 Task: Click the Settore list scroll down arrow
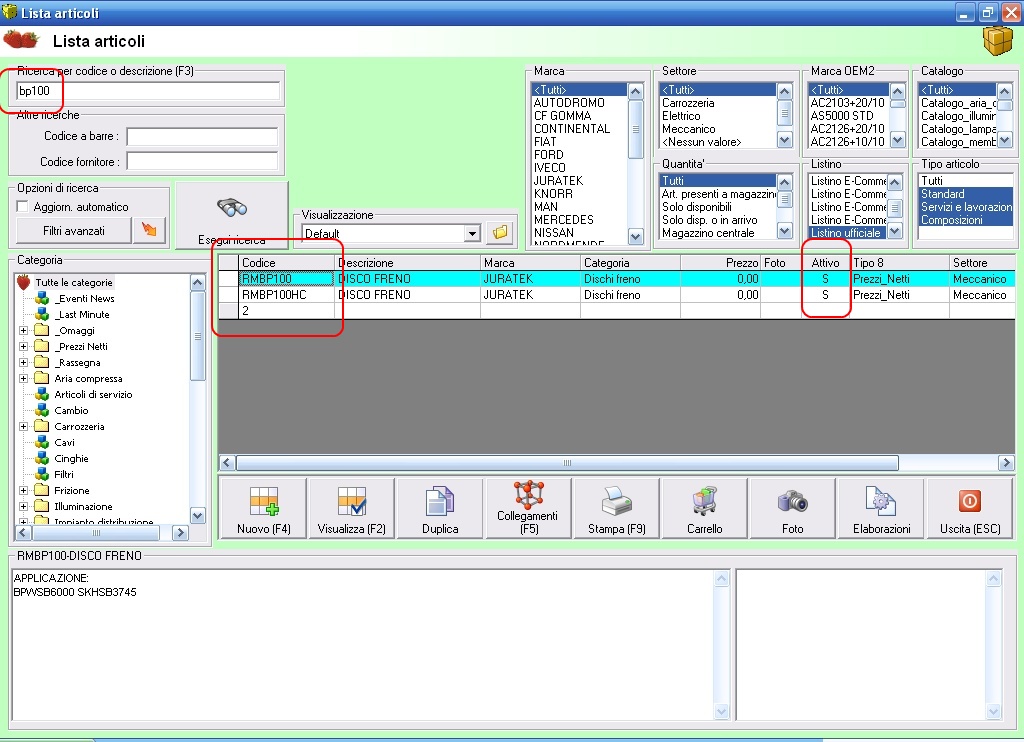[784, 140]
